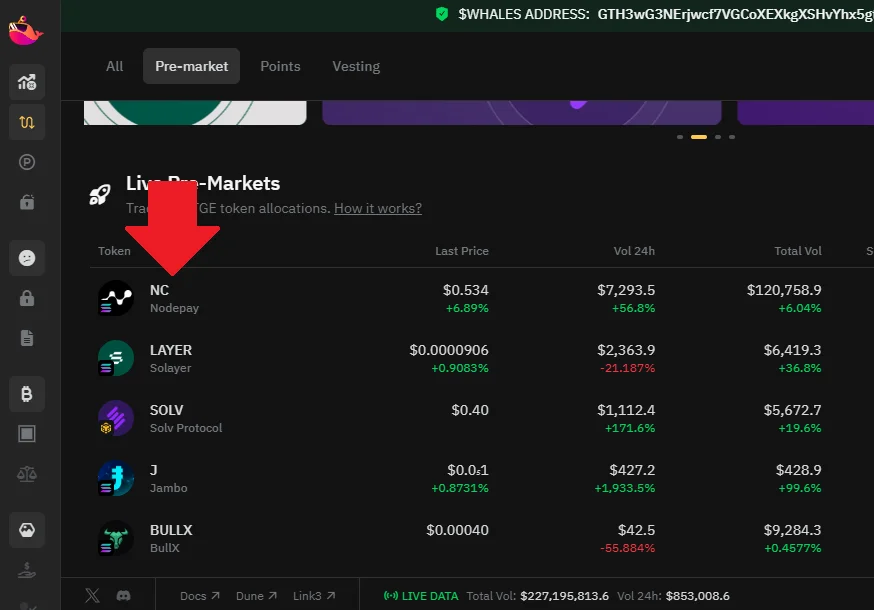Click the -21.187% volume change value
The height and width of the screenshot is (610, 874).
pyautogui.click(x=627, y=368)
